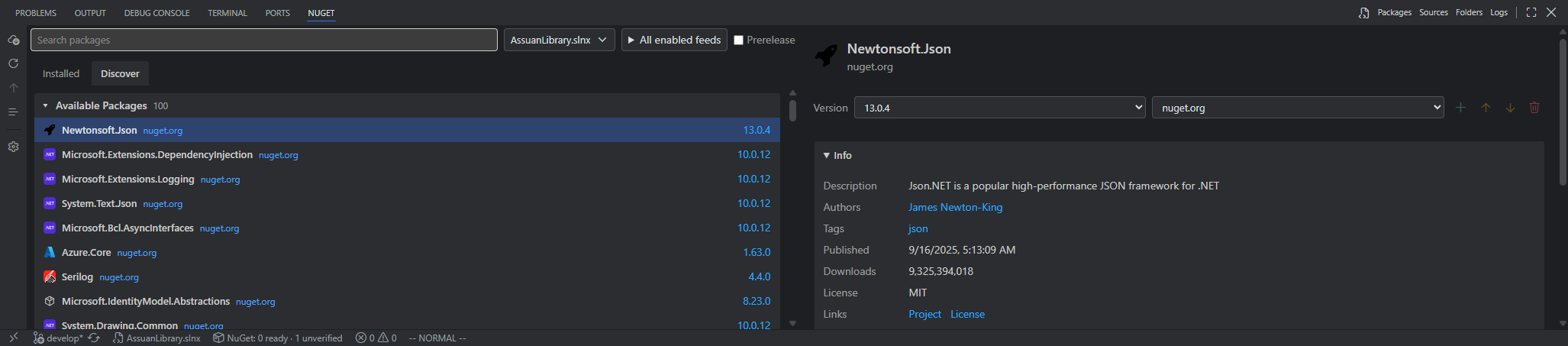Click the Microsoft.IdentityModel.Abstractions cube icon
The width and height of the screenshot is (1568, 346).
click(x=50, y=301)
